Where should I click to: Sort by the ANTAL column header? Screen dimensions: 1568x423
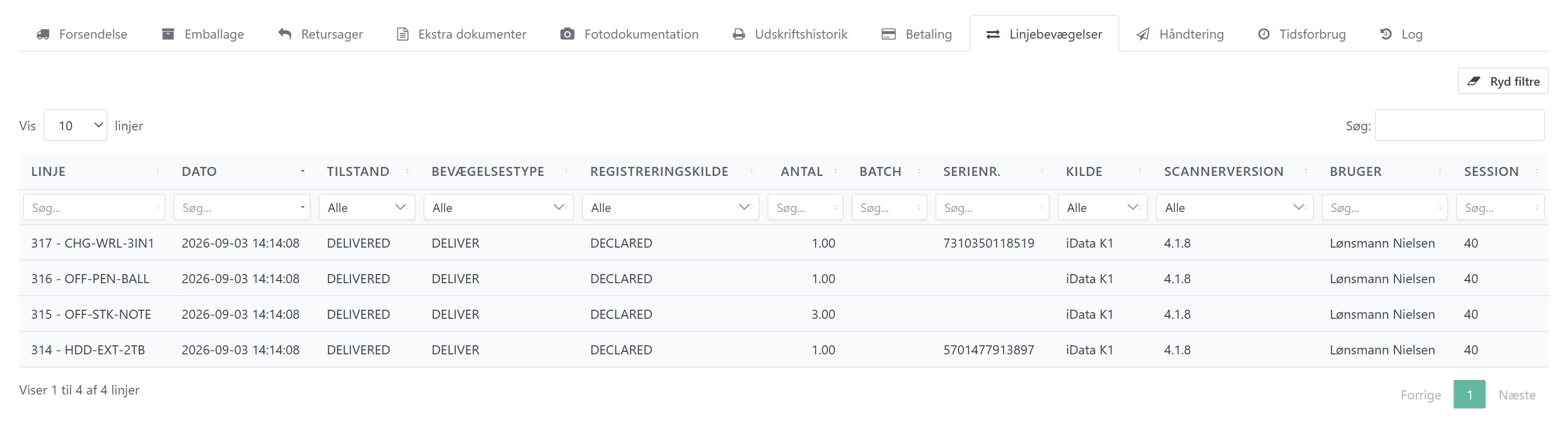tap(805, 171)
